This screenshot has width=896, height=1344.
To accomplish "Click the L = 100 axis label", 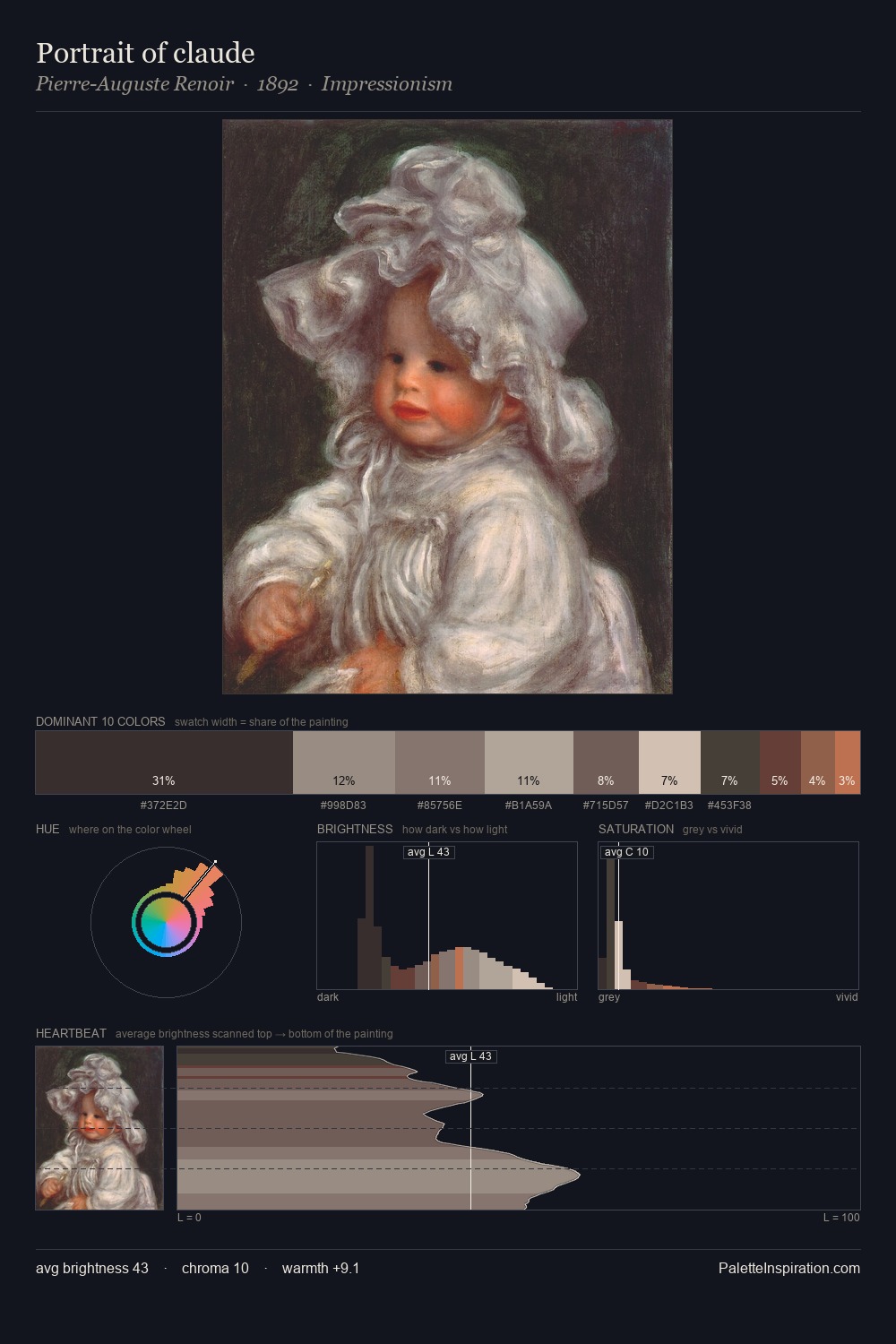I will pyautogui.click(x=841, y=1218).
